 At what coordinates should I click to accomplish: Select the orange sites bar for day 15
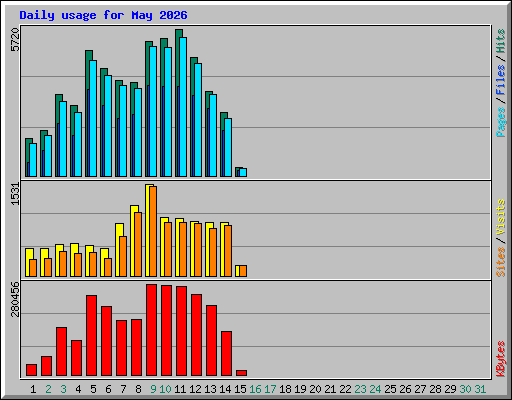(x=243, y=271)
